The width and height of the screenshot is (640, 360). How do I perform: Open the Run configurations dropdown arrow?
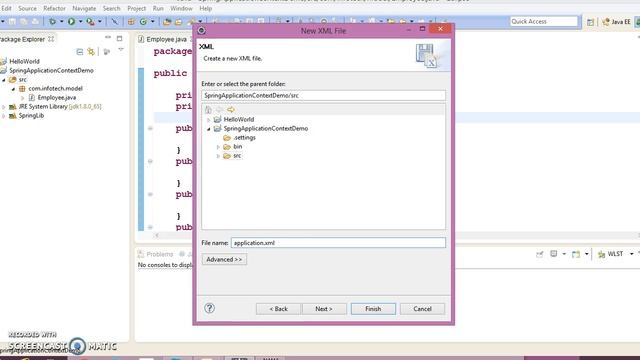80,21
